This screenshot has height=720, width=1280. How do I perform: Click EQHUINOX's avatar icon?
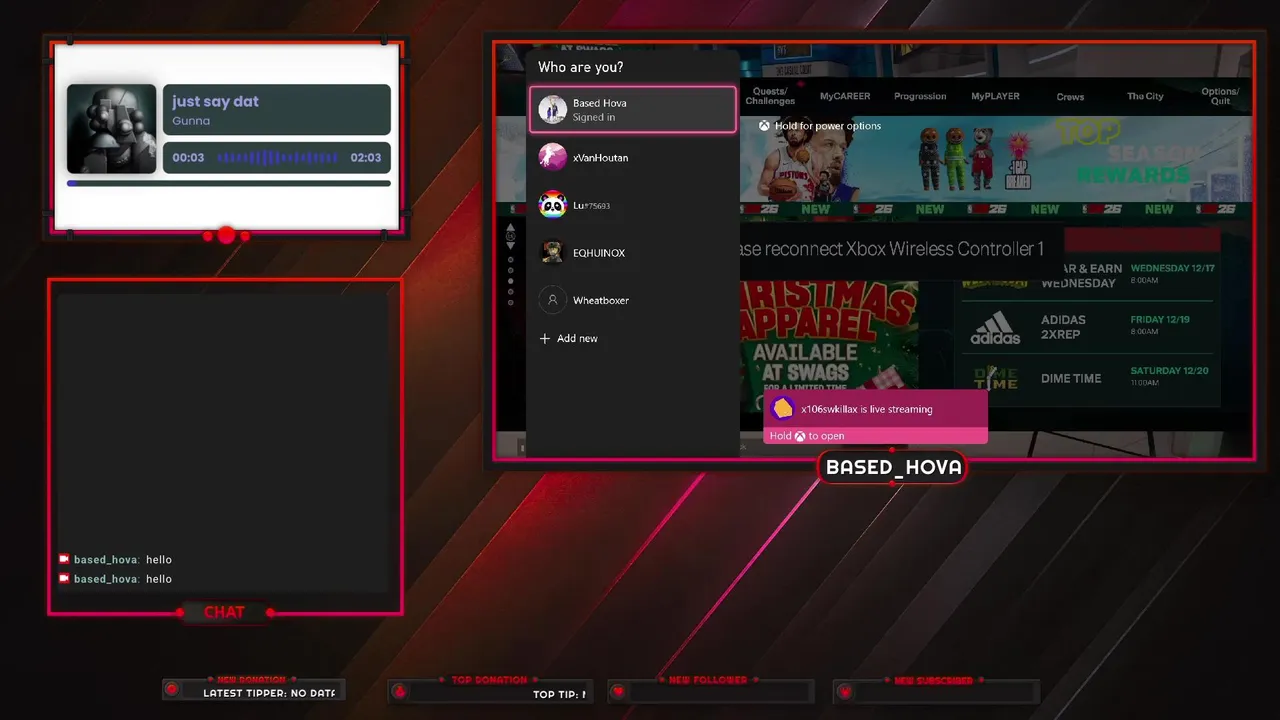coord(553,253)
